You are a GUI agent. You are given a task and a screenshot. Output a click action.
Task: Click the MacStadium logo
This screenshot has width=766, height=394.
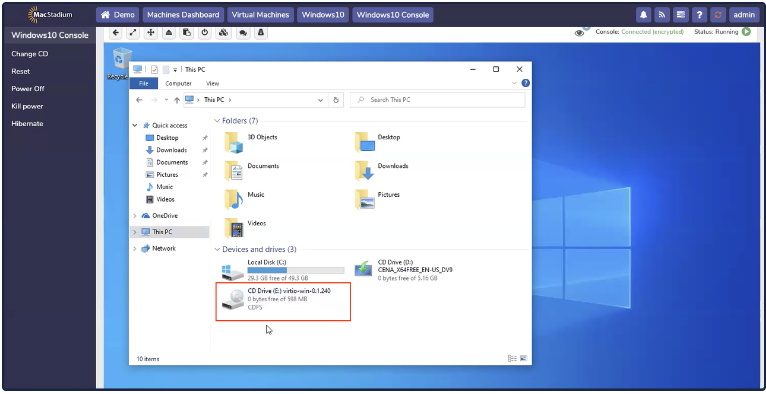point(50,15)
